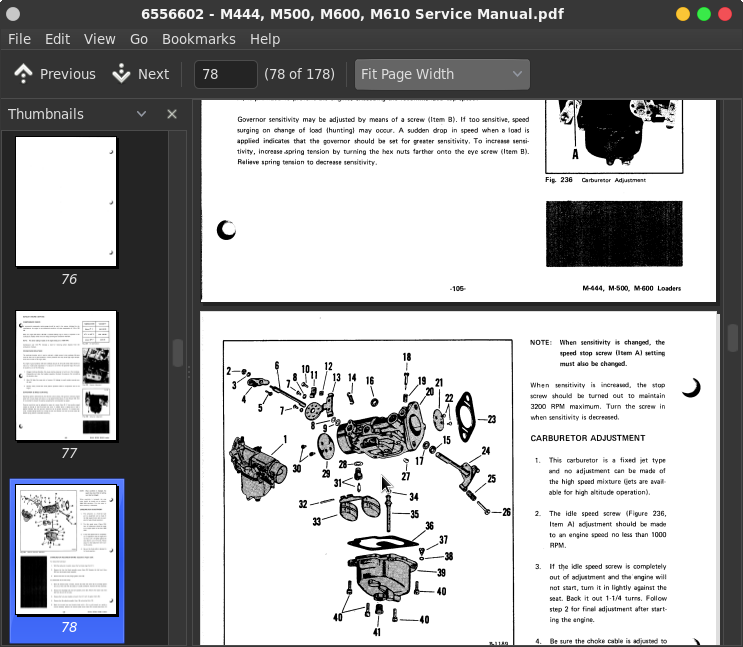Open the Help menu

click(265, 39)
